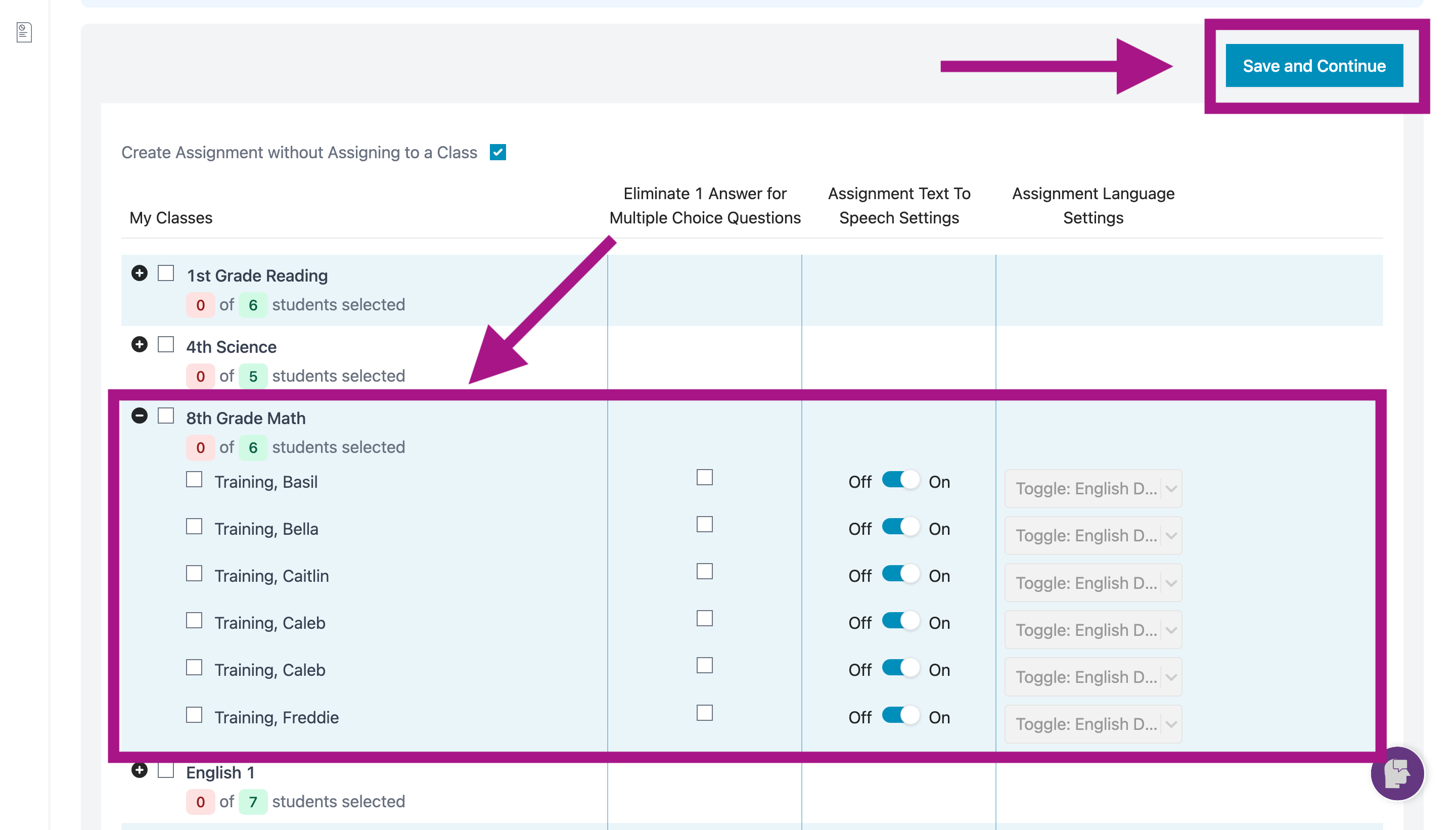Click the green 7 badge under English 1
The image size is (1456, 830).
[253, 802]
